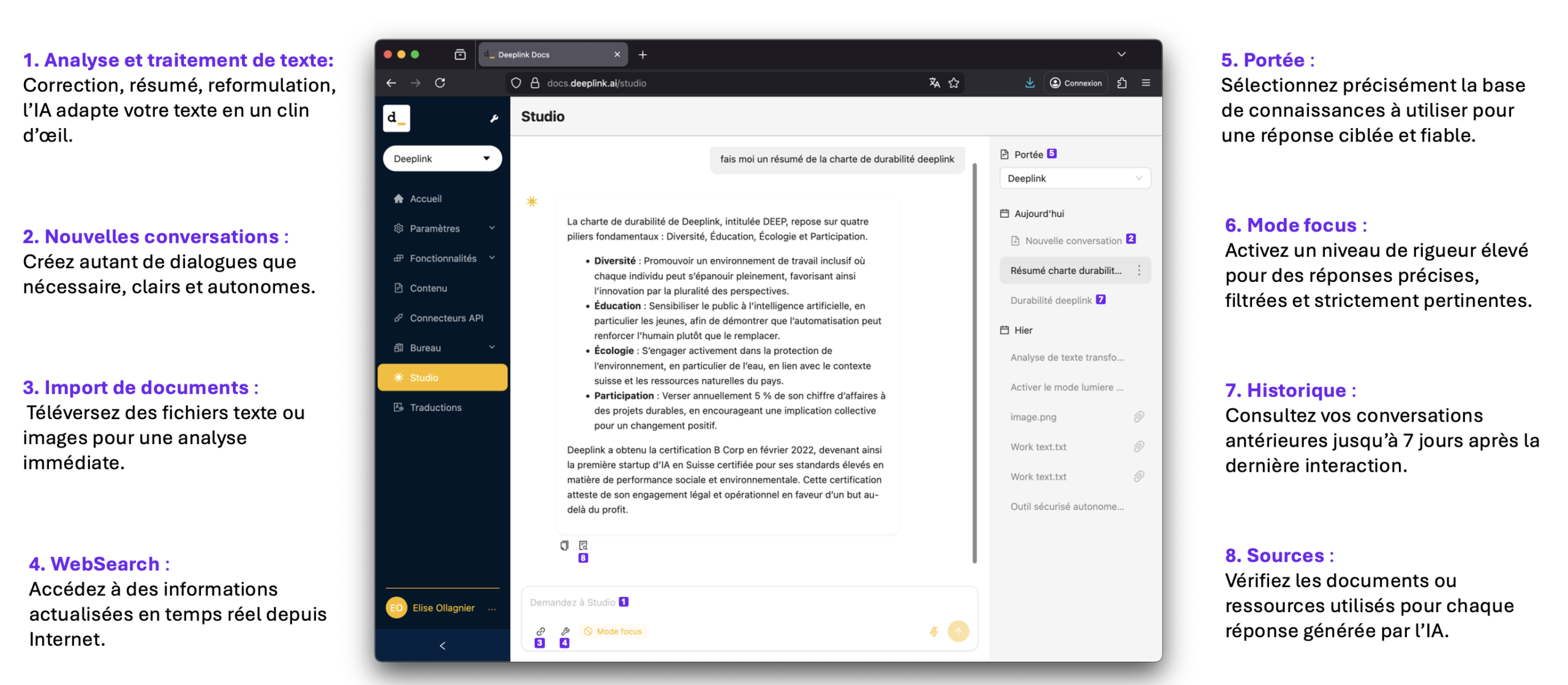Screen dimensions: 1568x685
Task: Start a Nouvelle conversation
Action: (x=1072, y=241)
